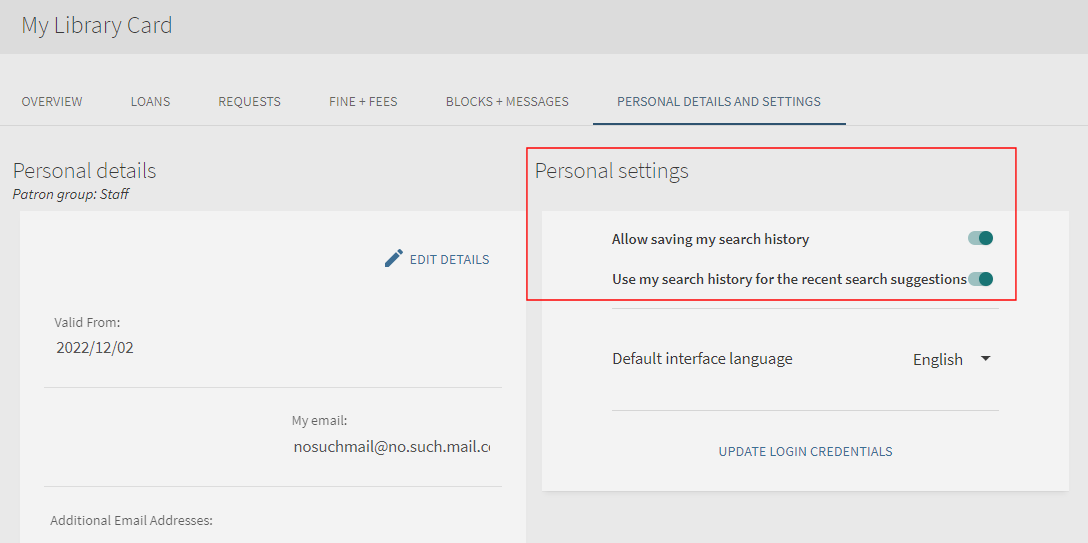Click Update Login Credentials
The height and width of the screenshot is (543, 1088).
point(805,452)
